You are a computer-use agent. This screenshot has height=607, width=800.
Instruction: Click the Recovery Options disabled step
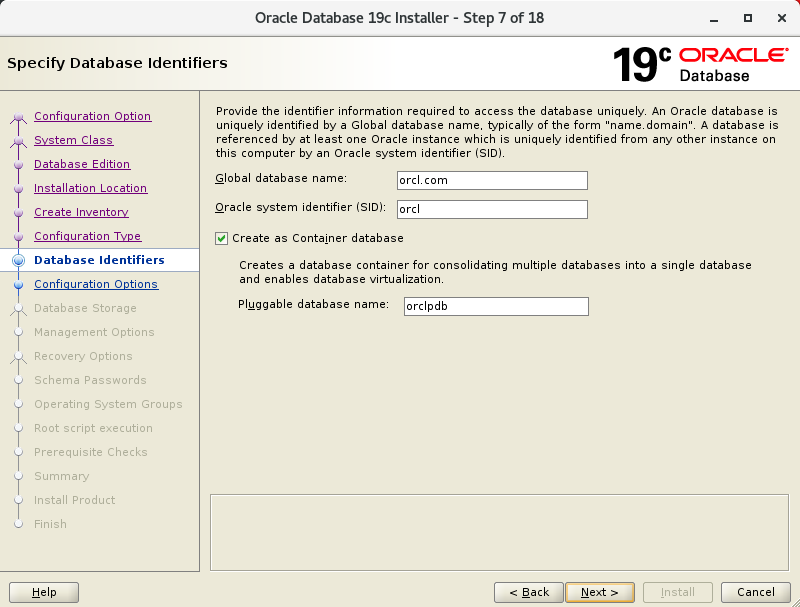pyautogui.click(x=83, y=356)
